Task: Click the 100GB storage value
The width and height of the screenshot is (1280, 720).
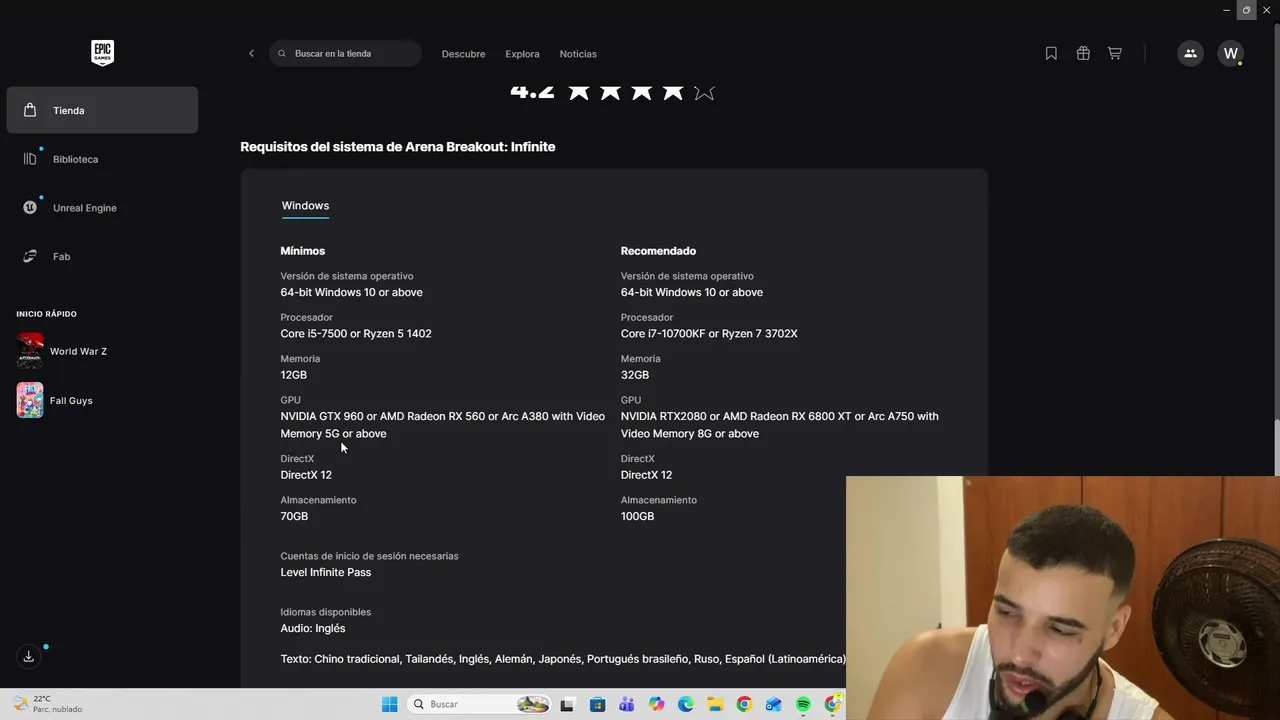Action: pyautogui.click(x=637, y=516)
